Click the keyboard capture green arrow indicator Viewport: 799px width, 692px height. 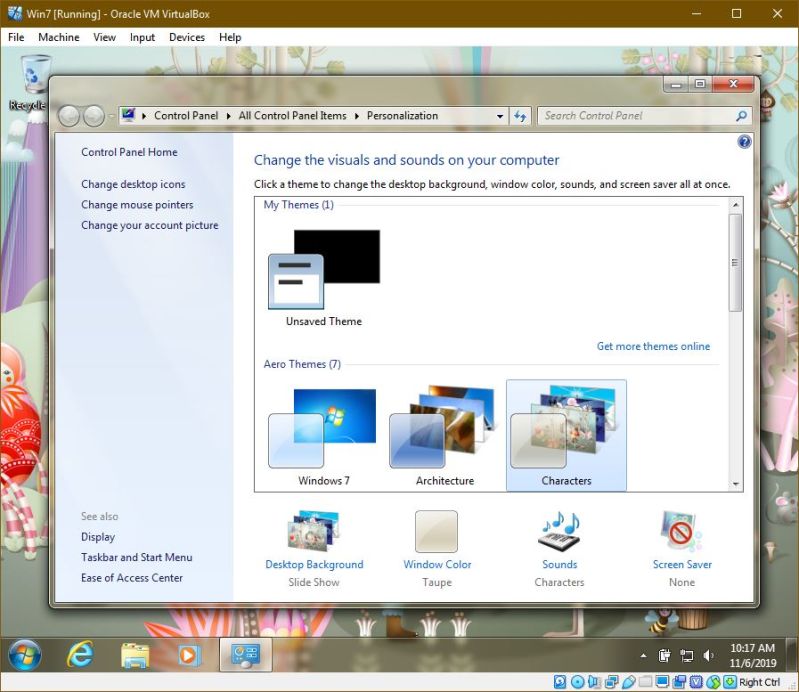coord(730,681)
